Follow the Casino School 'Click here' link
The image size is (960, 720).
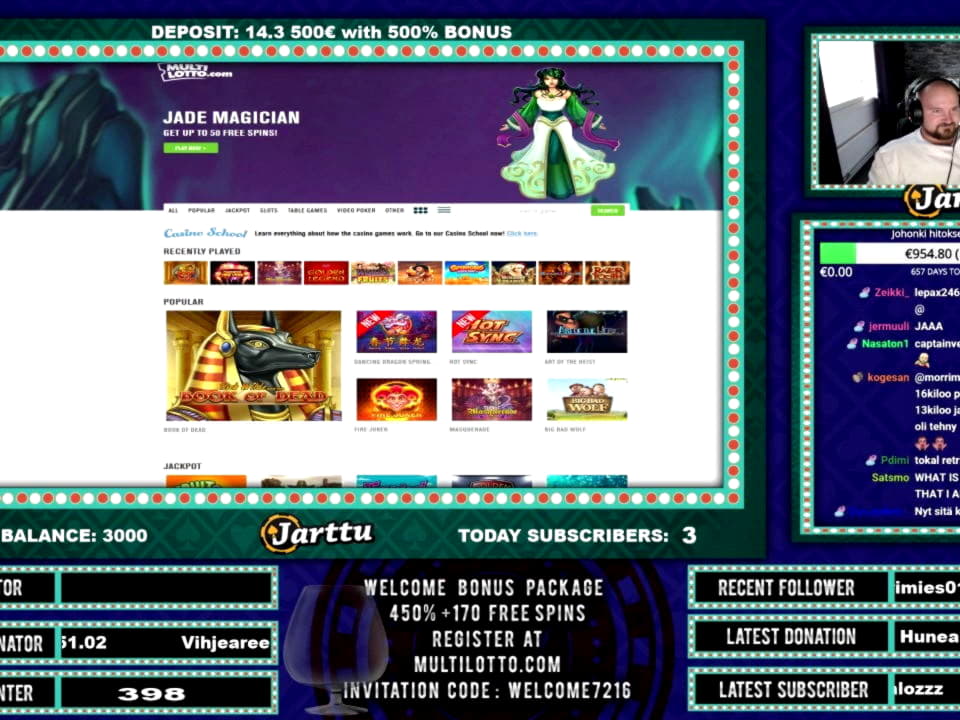pyautogui.click(x=522, y=233)
